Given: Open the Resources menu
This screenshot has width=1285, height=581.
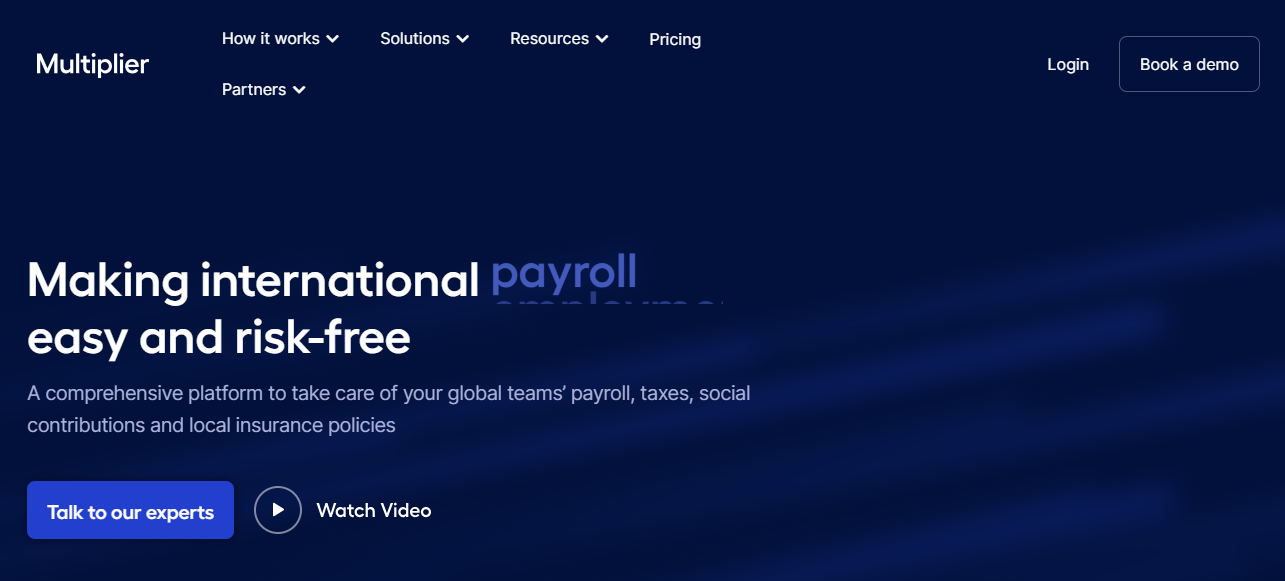Looking at the screenshot, I should pyautogui.click(x=559, y=39).
